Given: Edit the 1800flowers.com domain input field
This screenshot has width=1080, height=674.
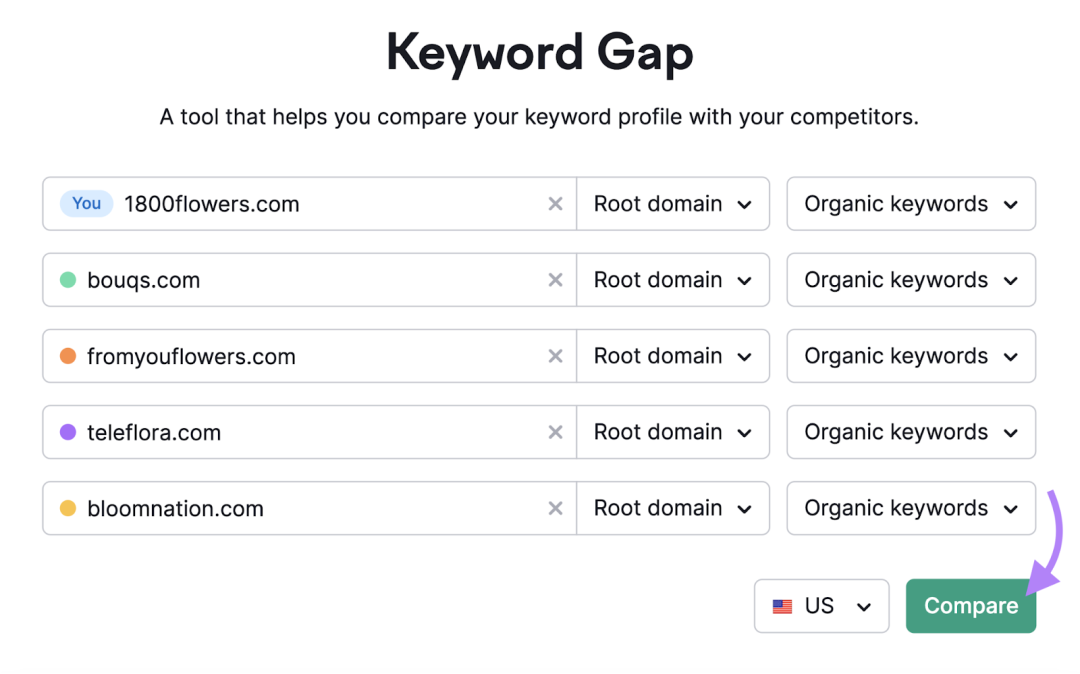Looking at the screenshot, I should pos(331,204).
